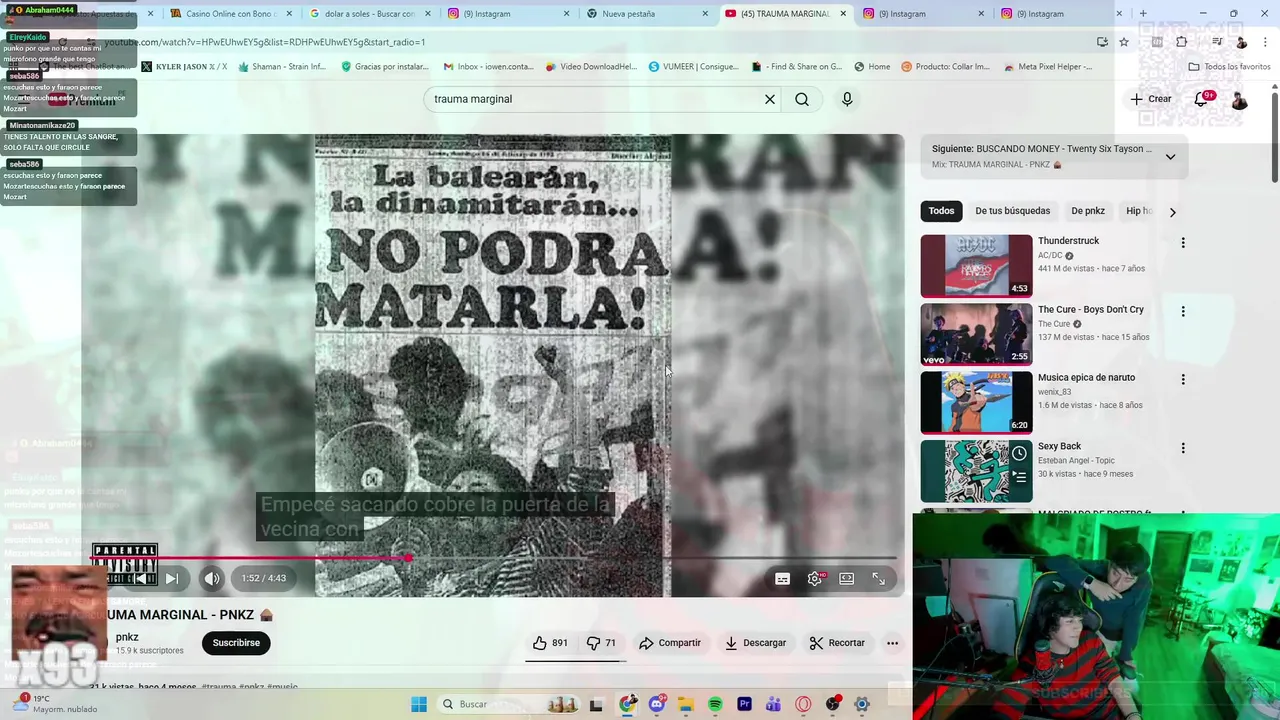This screenshot has width=1280, height=720.
Task: Open options for Musica epica de naruto
Action: tap(1183, 380)
